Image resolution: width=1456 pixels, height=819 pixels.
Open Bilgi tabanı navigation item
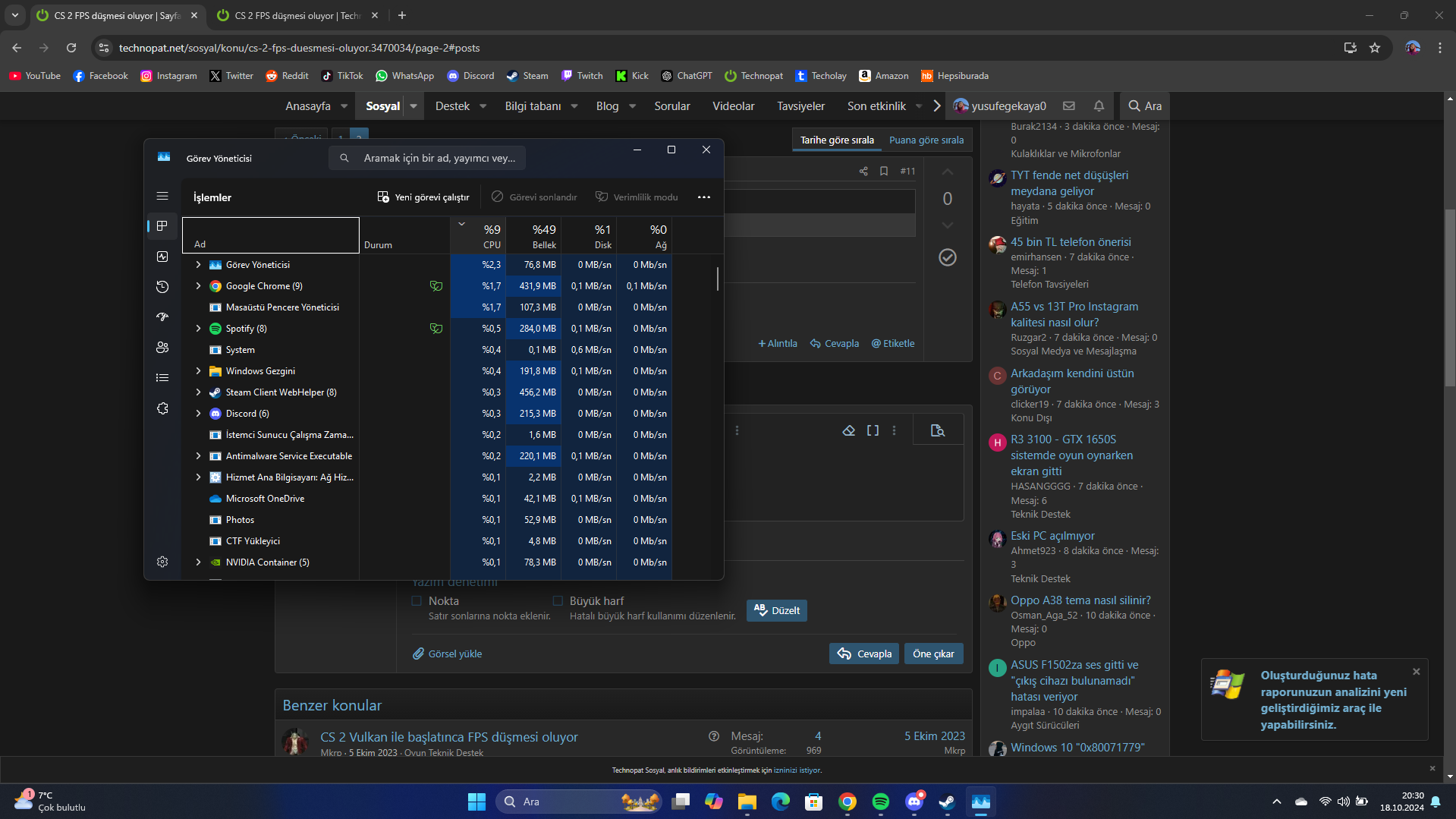(x=533, y=106)
